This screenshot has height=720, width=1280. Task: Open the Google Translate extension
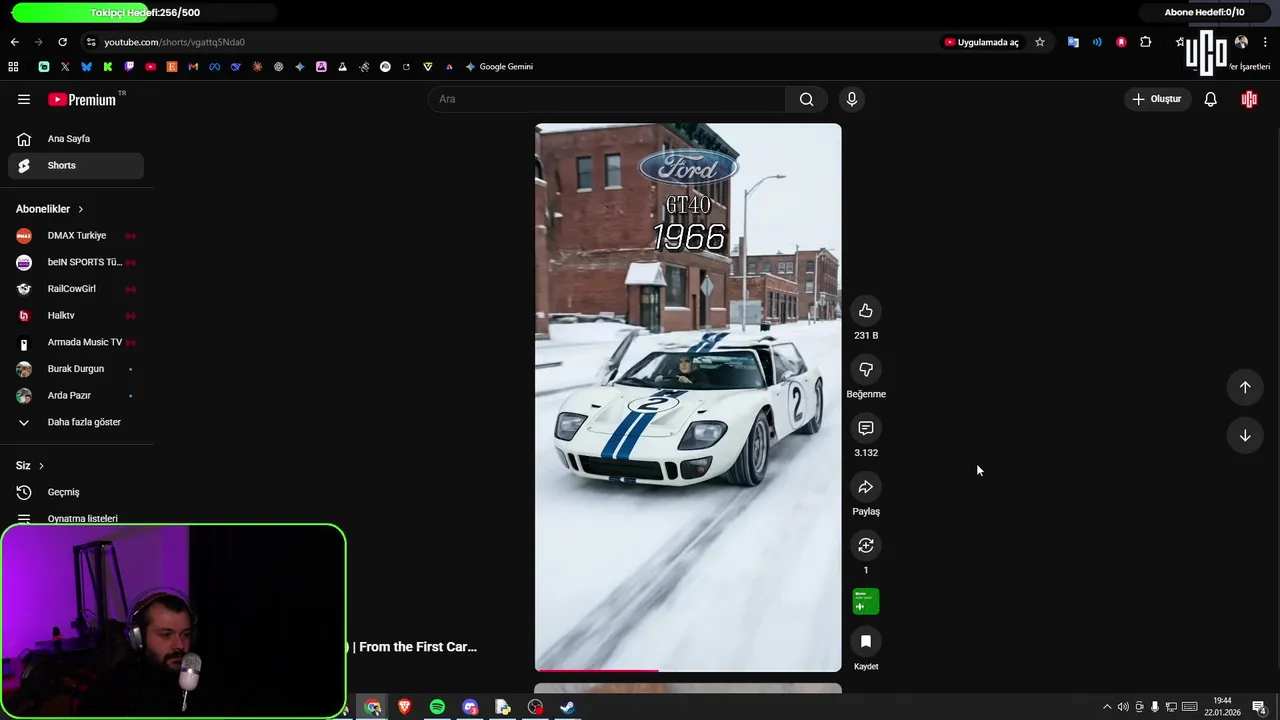pyautogui.click(x=1073, y=42)
